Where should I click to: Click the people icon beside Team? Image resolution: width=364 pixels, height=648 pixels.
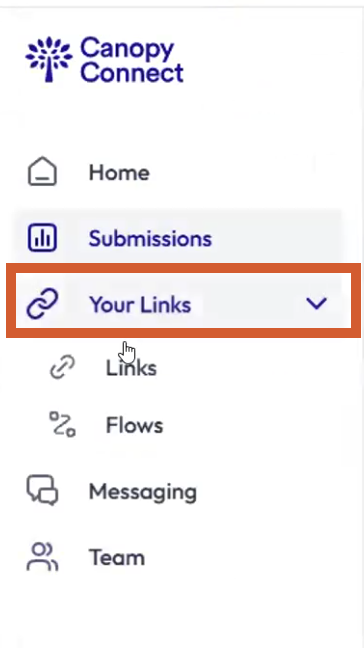pyautogui.click(x=42, y=556)
